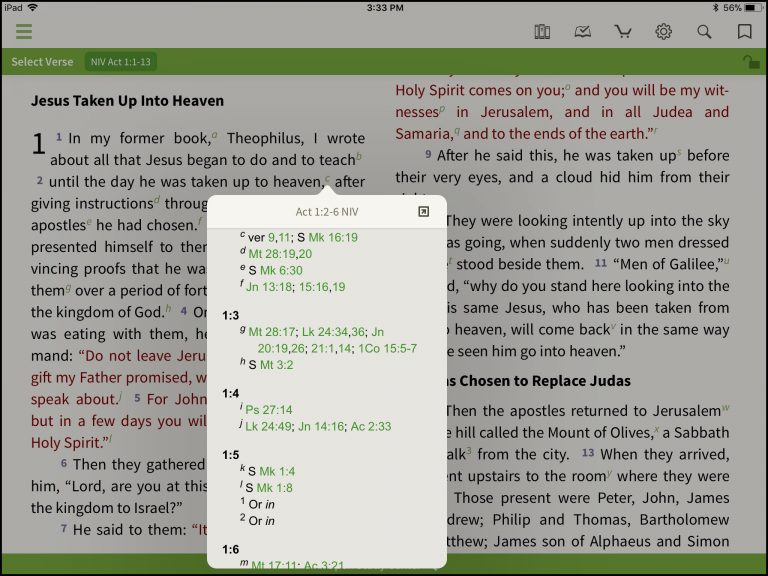This screenshot has height=576, width=768.
Task: Tap the battery indicator in status bar
Action: point(752,7)
